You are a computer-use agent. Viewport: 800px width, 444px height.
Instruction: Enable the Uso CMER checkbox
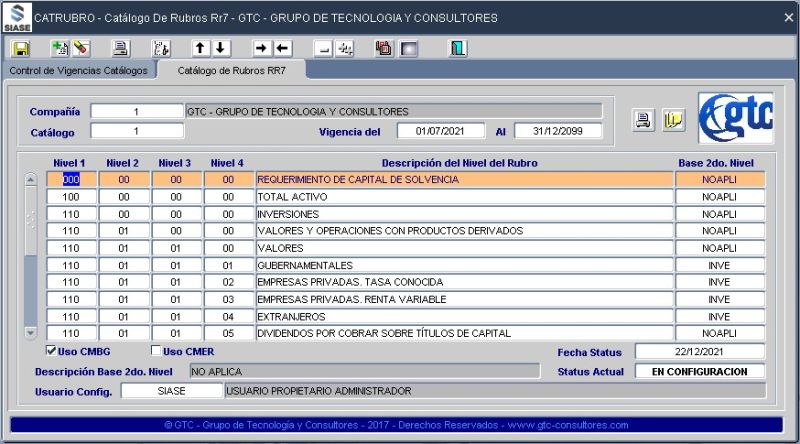click(156, 351)
